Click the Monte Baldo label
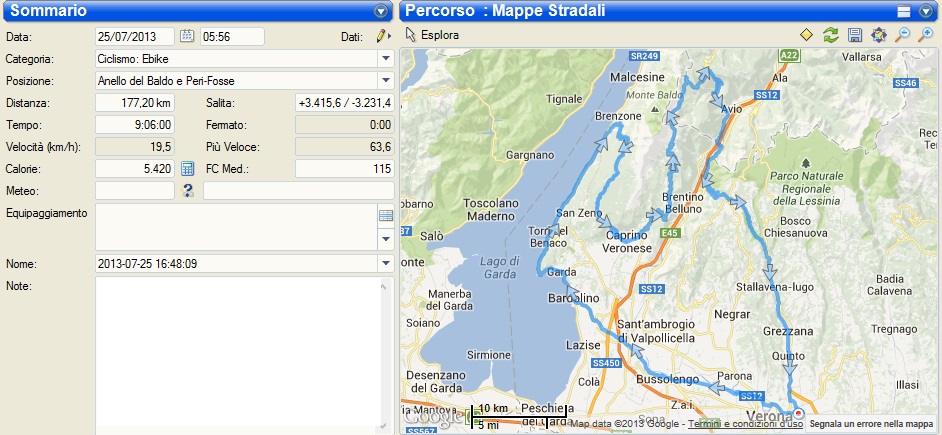Image resolution: width=942 pixels, height=435 pixels. (654, 95)
